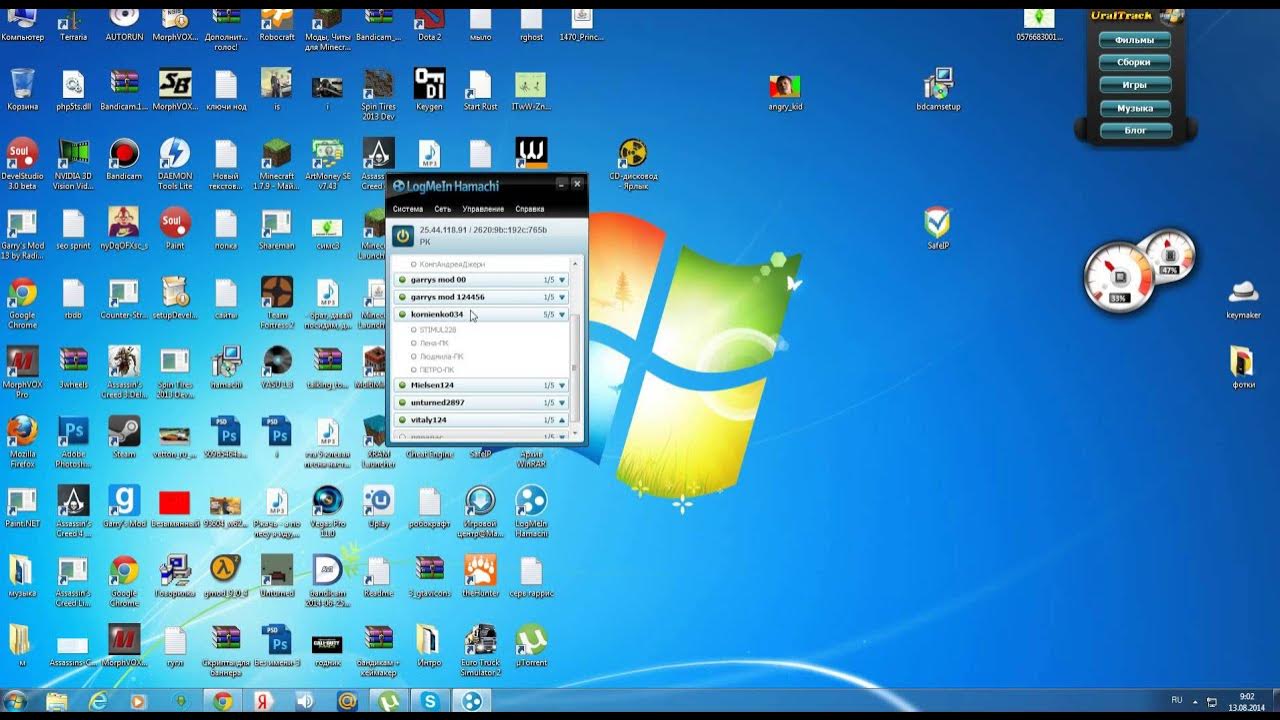
Task: Select the ArtMoney SE v7.43 icon
Action: pyautogui.click(x=327, y=163)
